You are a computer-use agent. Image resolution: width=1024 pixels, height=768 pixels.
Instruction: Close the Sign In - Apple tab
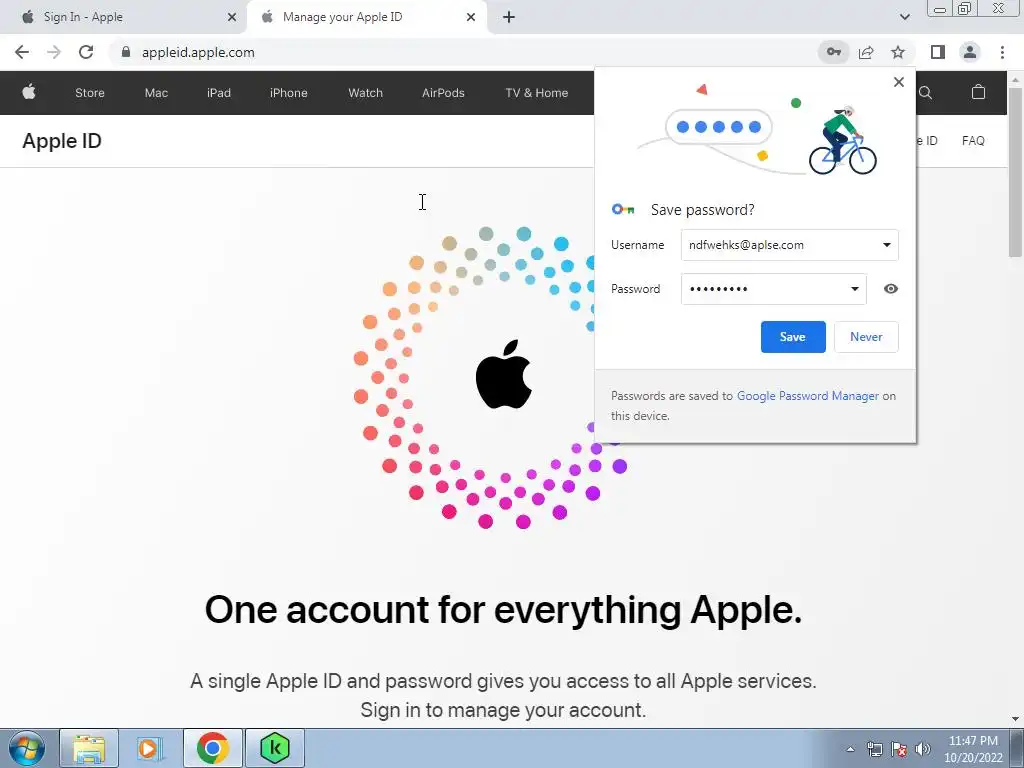tap(231, 17)
